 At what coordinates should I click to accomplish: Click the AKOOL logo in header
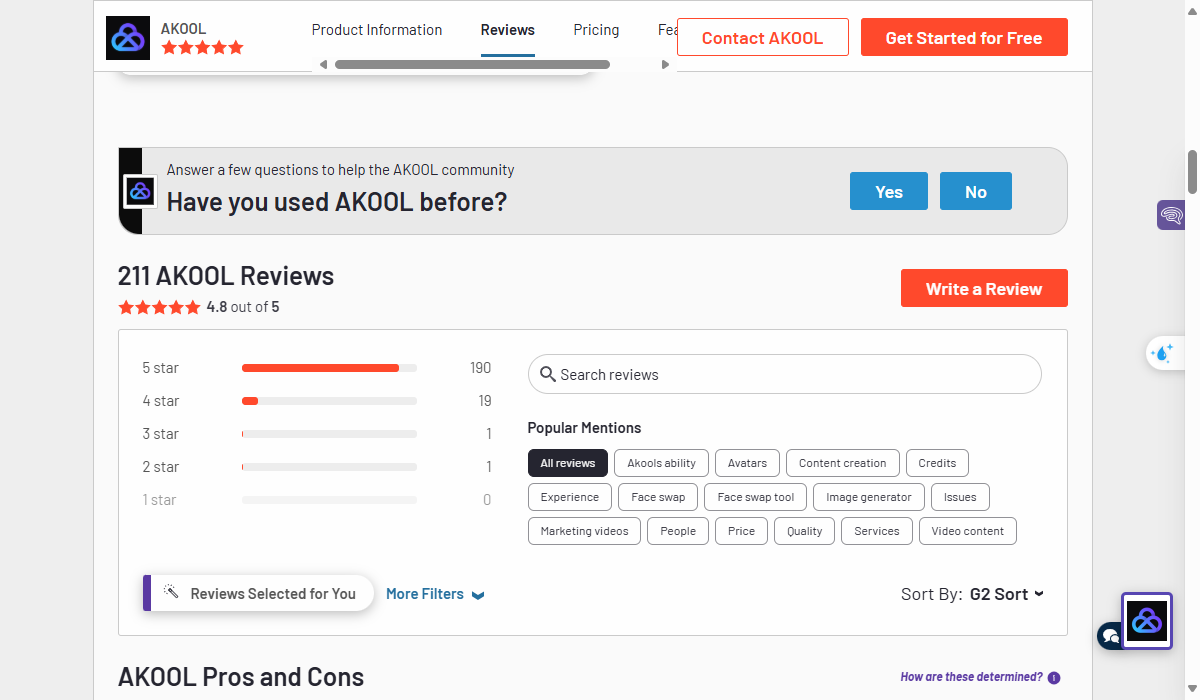128,38
